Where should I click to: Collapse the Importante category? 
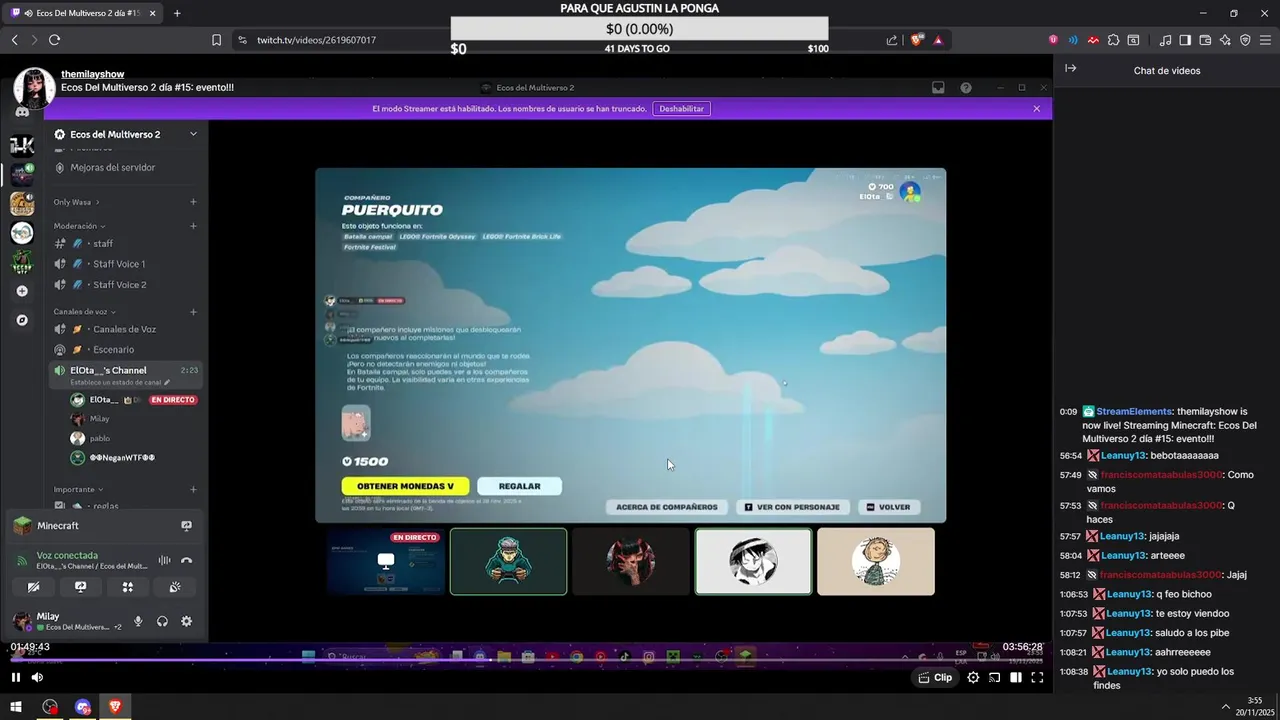tap(78, 489)
